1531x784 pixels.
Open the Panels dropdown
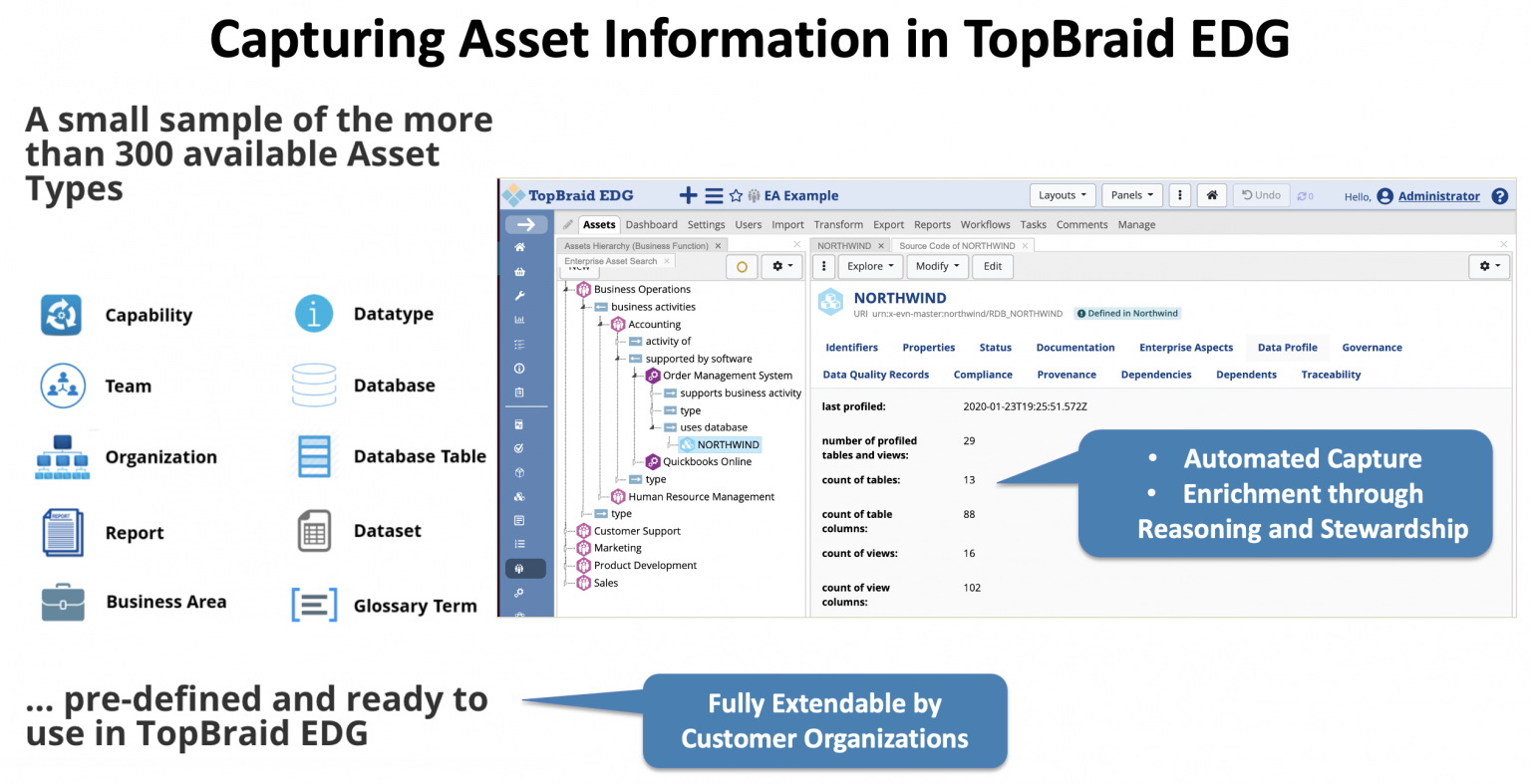coord(1131,195)
